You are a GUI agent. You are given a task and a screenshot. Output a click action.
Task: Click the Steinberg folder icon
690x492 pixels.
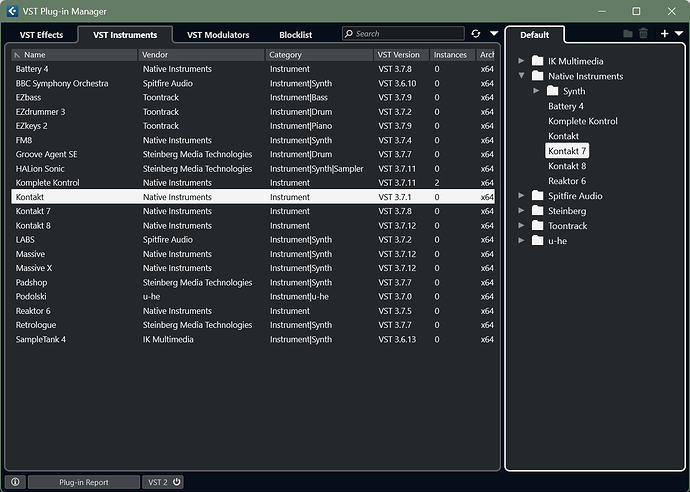point(537,210)
